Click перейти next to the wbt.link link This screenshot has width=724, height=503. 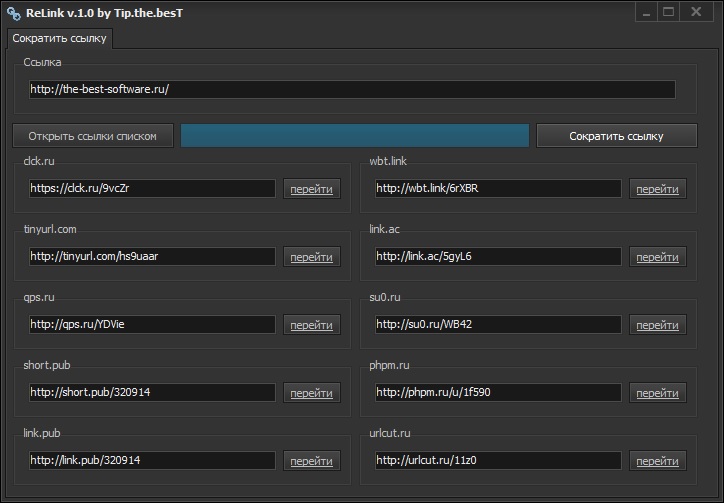pyautogui.click(x=657, y=189)
